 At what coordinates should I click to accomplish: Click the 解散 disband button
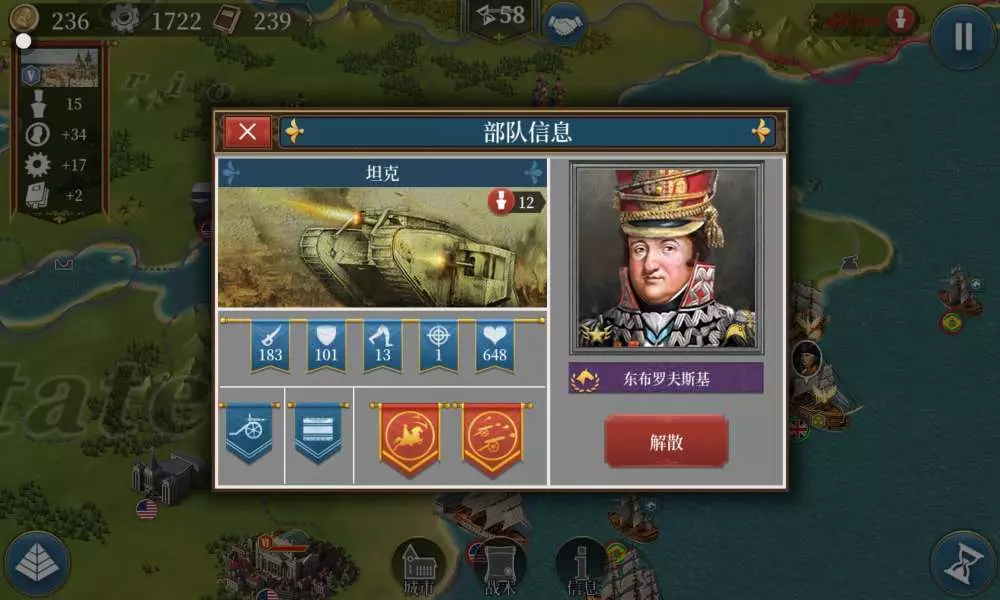pos(666,441)
